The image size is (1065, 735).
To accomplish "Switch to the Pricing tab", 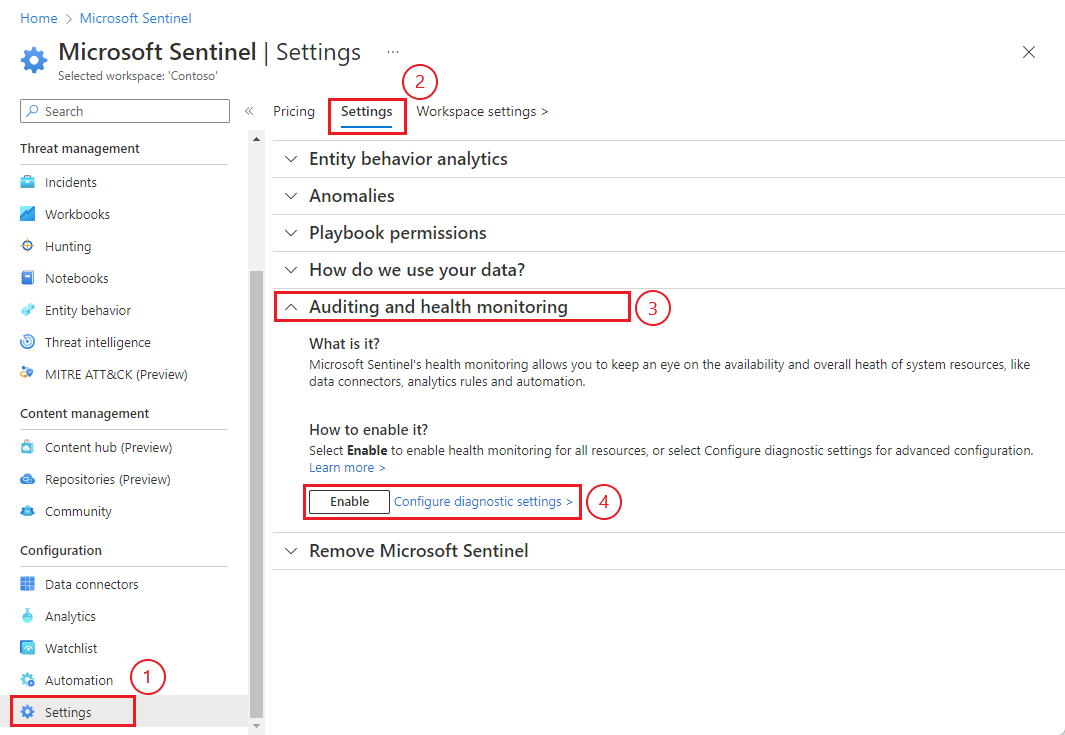I will click(294, 111).
